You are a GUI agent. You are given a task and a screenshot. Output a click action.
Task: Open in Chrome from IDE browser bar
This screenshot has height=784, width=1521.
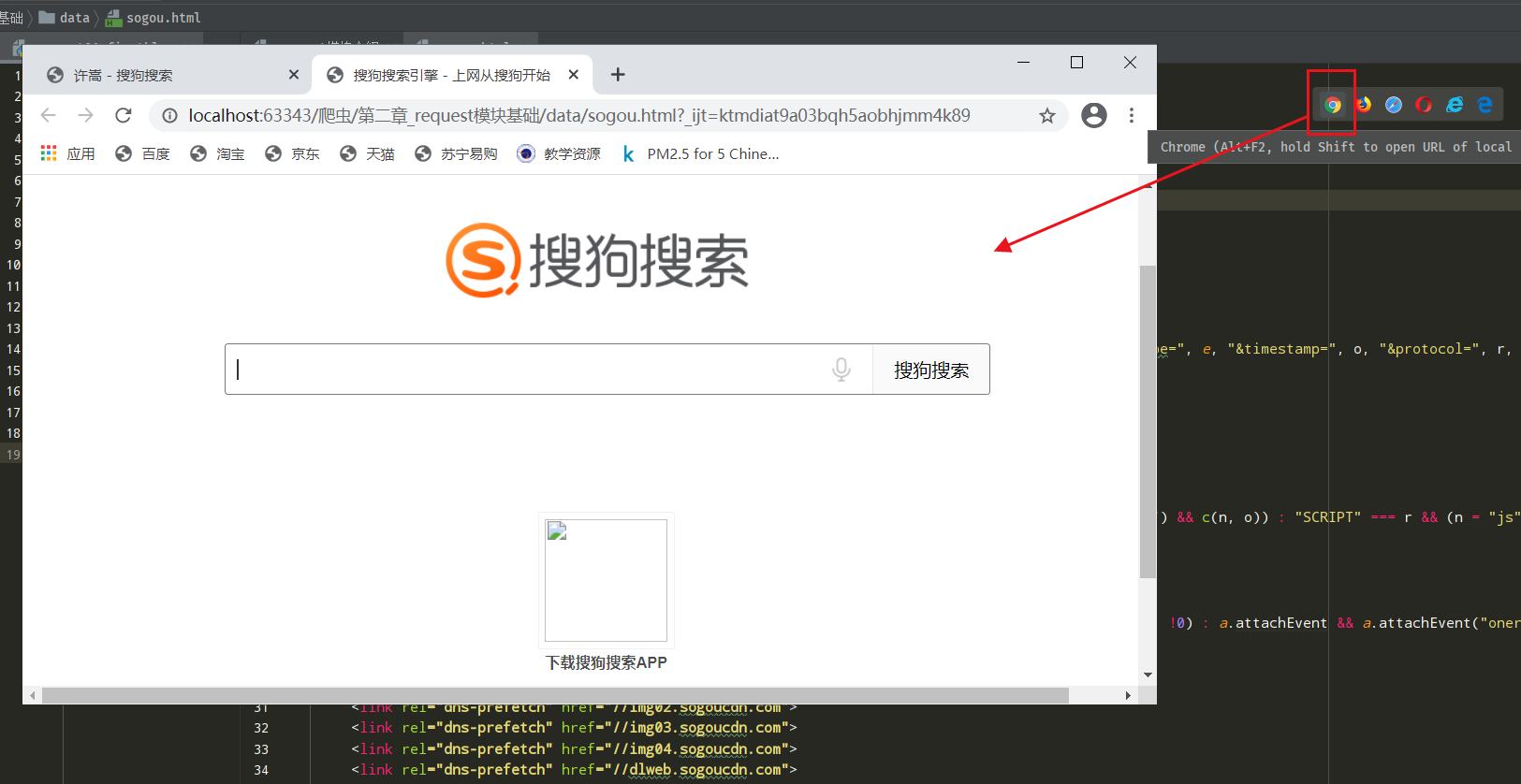pyautogui.click(x=1333, y=105)
